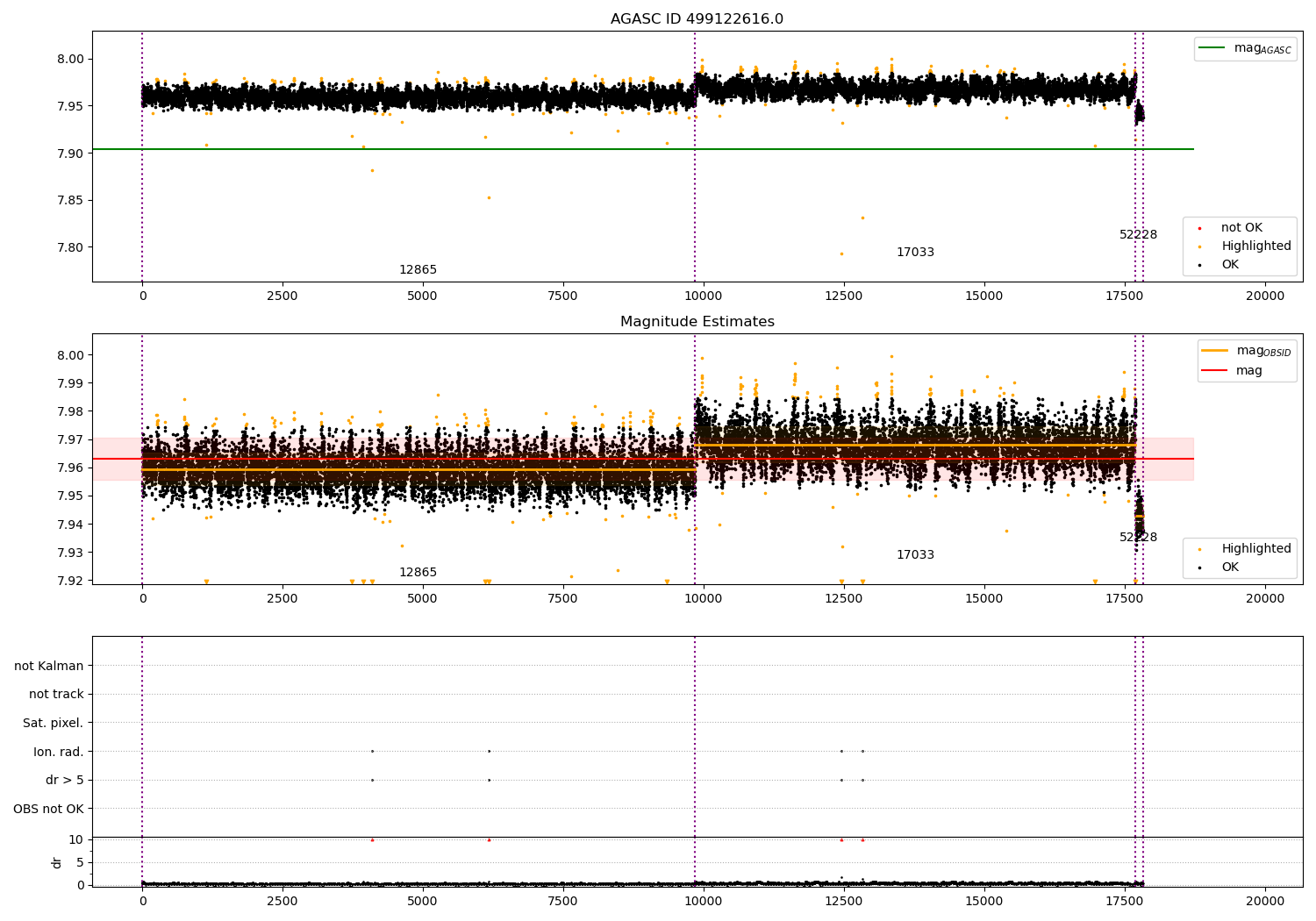This screenshot has width=1316, height=921.
Task: Click obsid annotation "12865" in the top plot
Action: (x=418, y=270)
